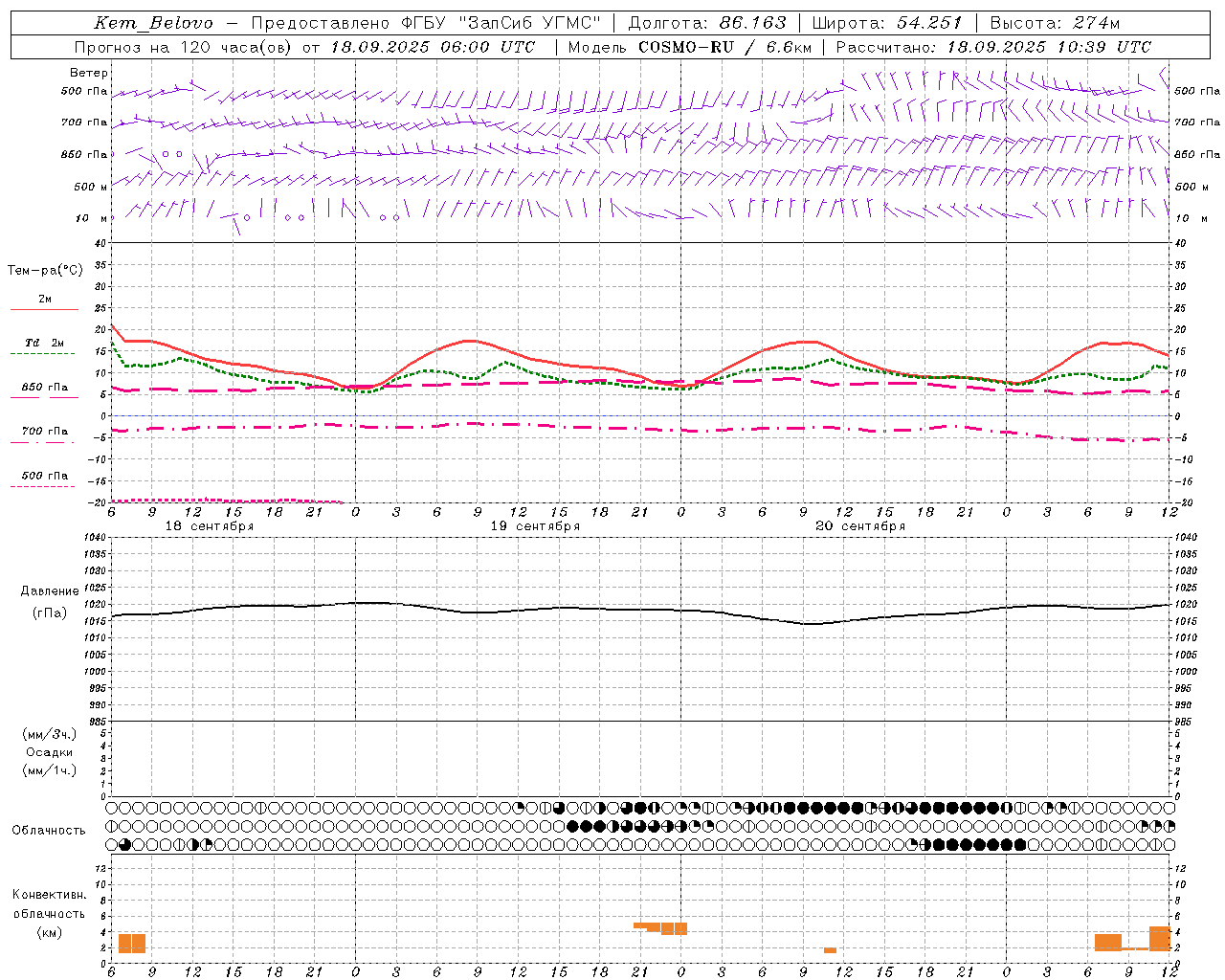Image resolution: width=1225 pixels, height=980 pixels.
Task: Click the '20 сентября' date label
Action: click(860, 526)
